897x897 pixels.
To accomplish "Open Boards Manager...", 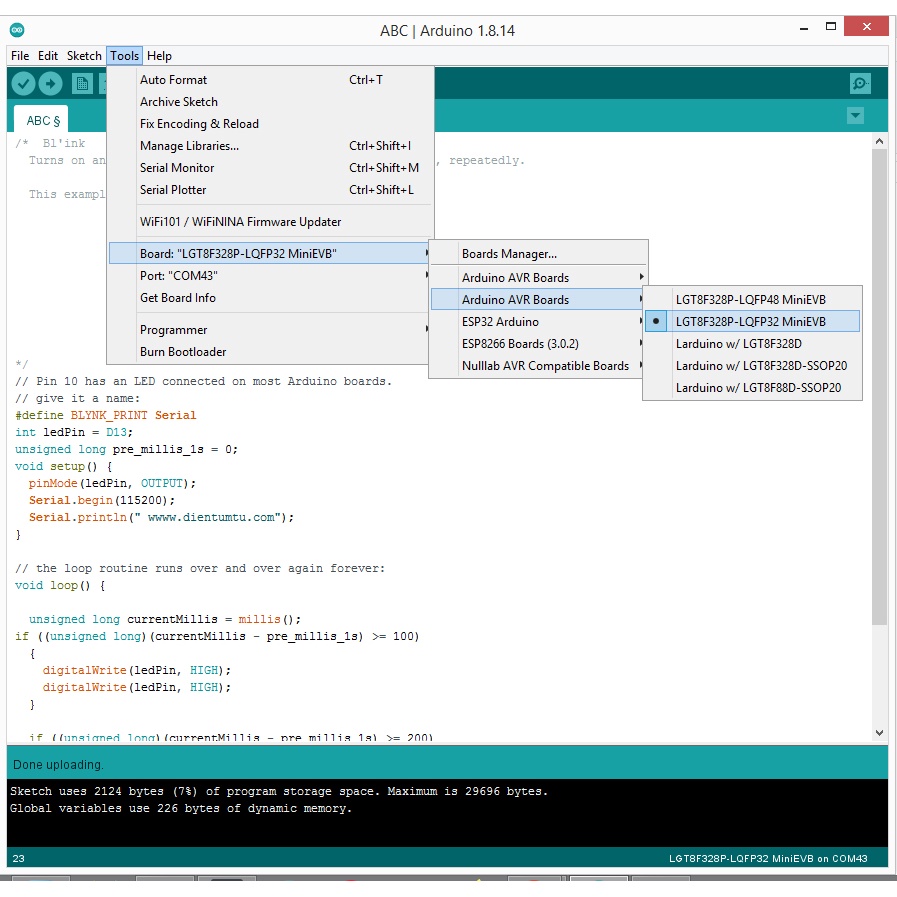I will coord(509,254).
